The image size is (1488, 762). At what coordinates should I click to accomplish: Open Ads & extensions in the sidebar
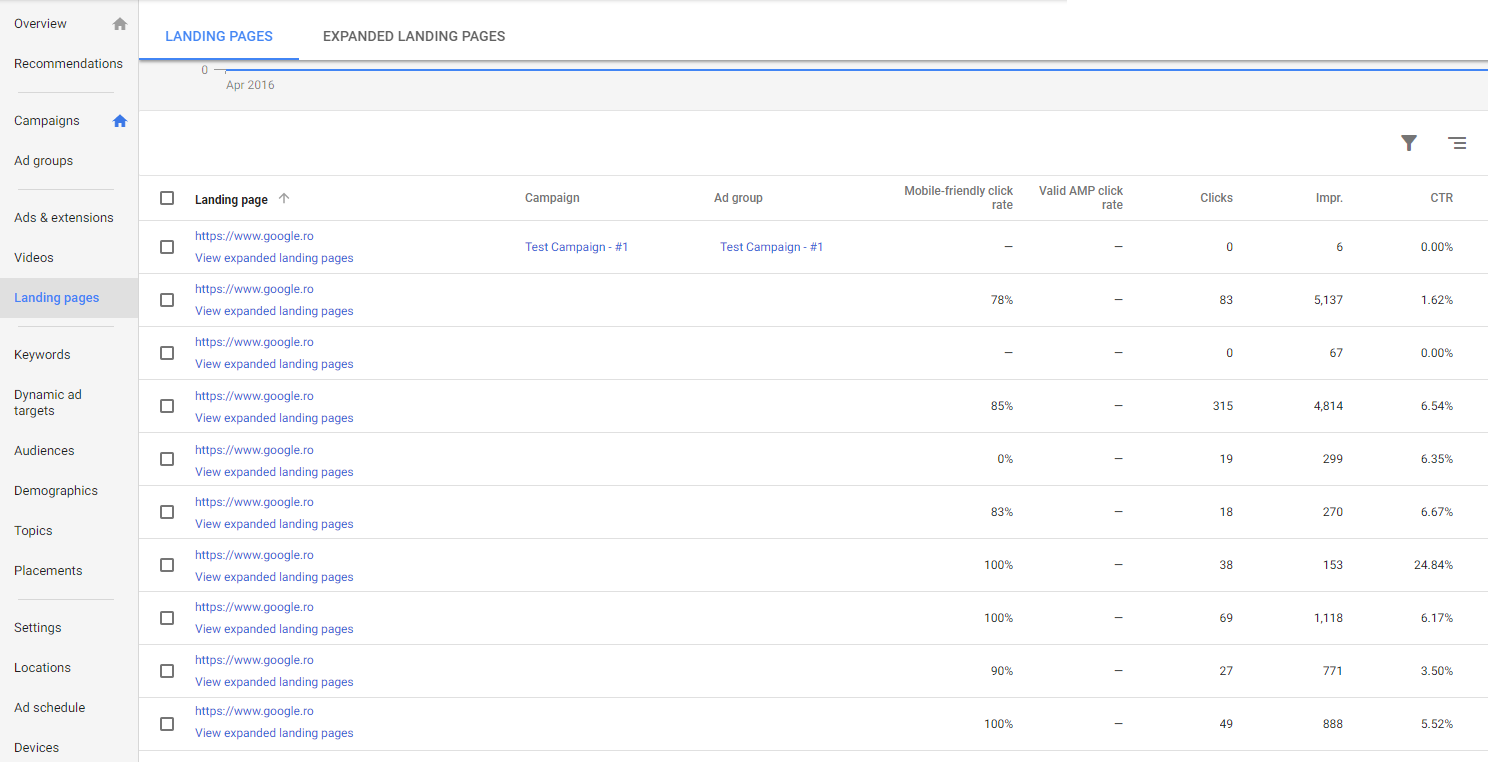tap(64, 218)
